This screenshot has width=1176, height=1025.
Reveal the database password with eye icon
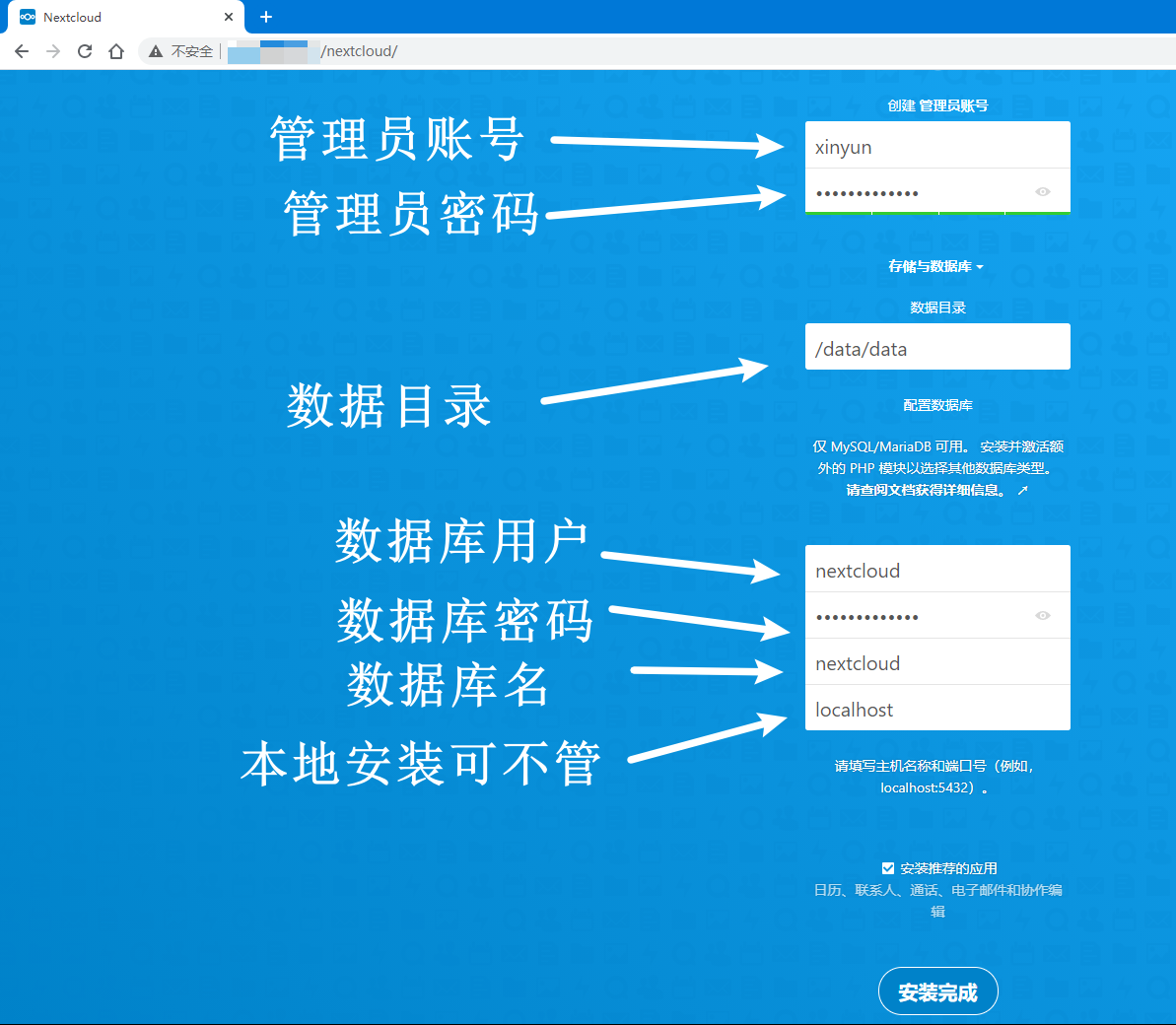tap(1043, 616)
